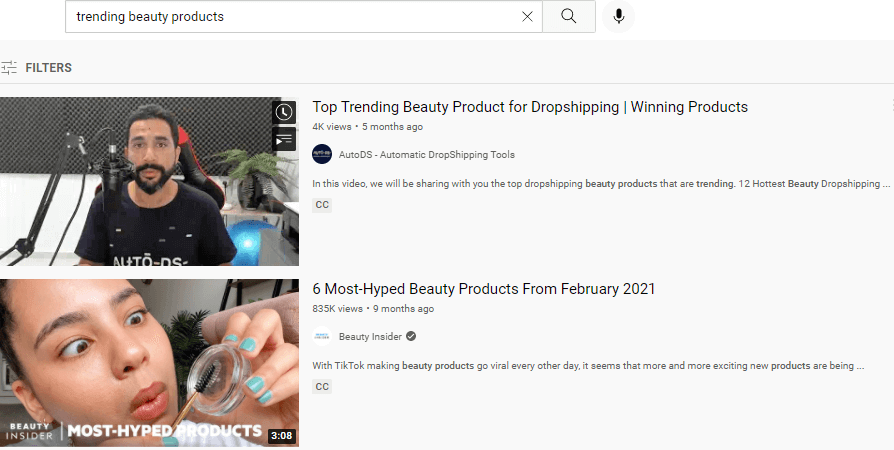Click the 3:08 duration badge
This screenshot has height=450, width=894.
coord(282,436)
